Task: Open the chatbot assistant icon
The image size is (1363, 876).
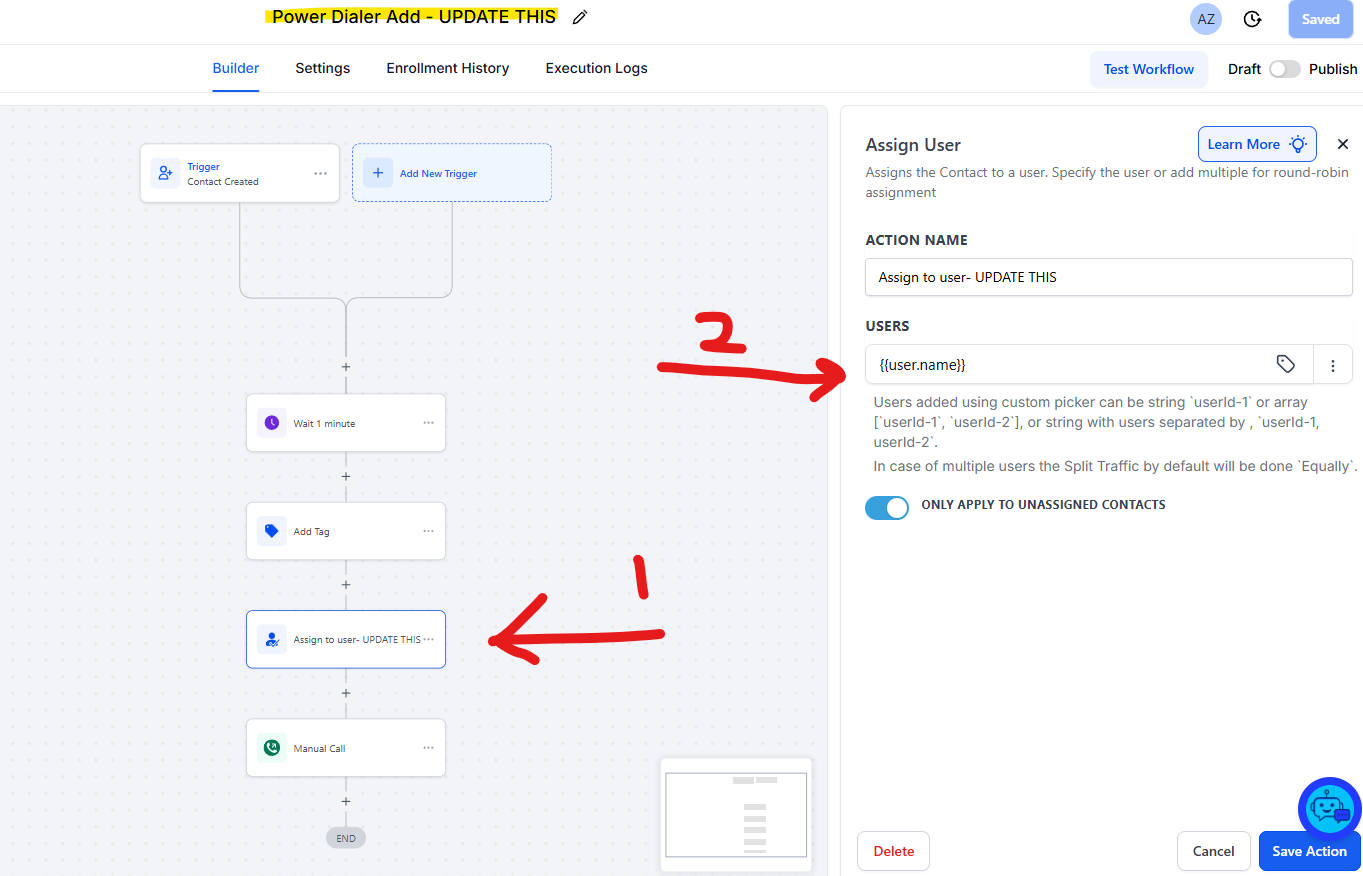Action: pos(1329,808)
